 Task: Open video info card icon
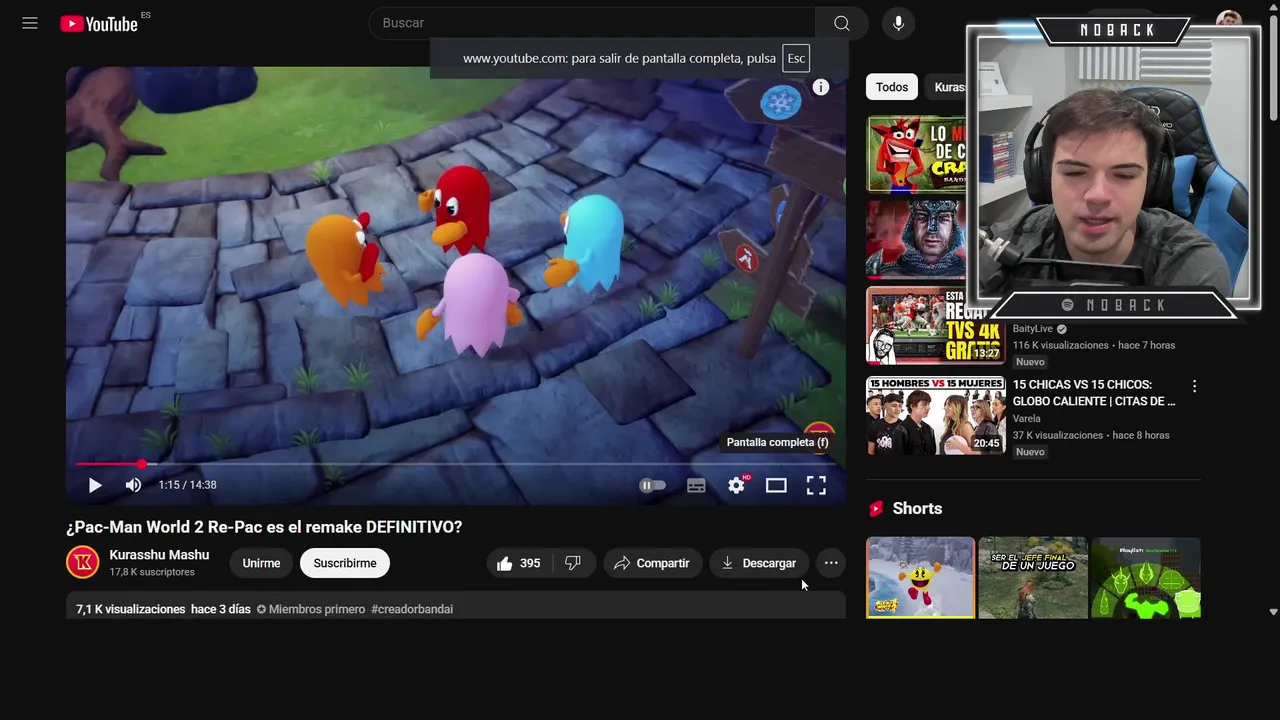(821, 87)
